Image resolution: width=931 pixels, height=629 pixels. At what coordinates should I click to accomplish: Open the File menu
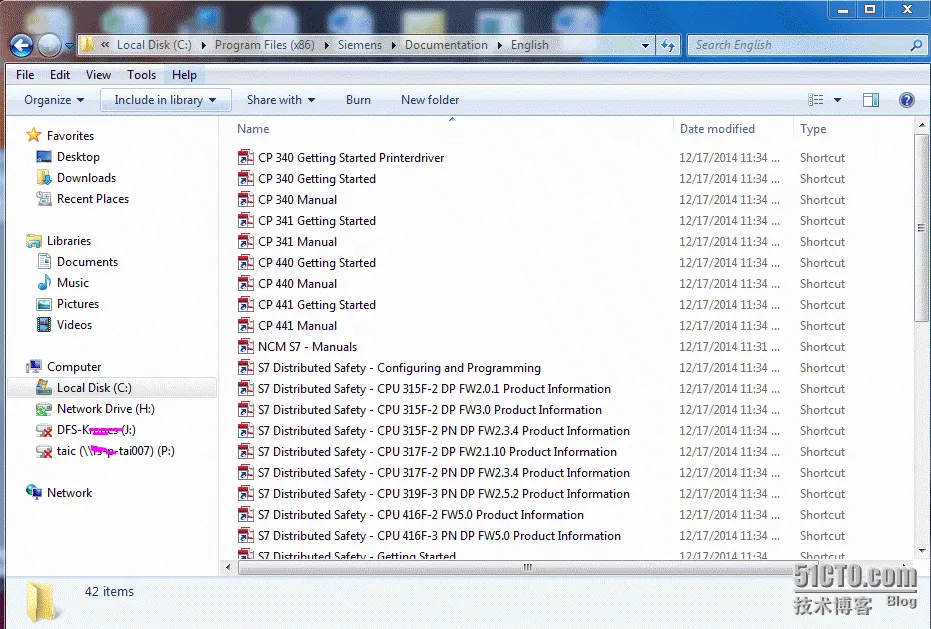click(x=25, y=75)
